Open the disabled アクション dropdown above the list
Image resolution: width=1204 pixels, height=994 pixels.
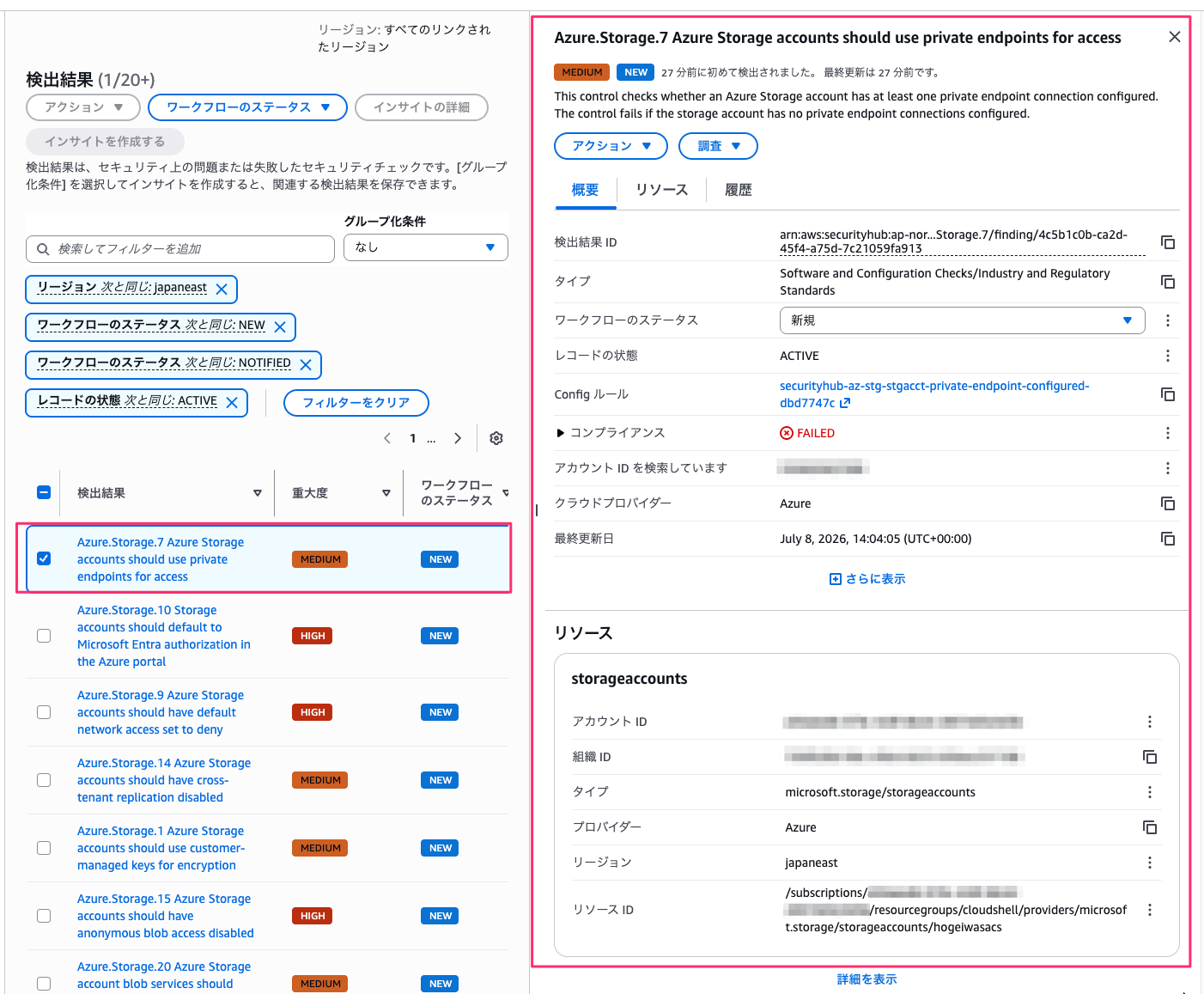pyautogui.click(x=83, y=107)
